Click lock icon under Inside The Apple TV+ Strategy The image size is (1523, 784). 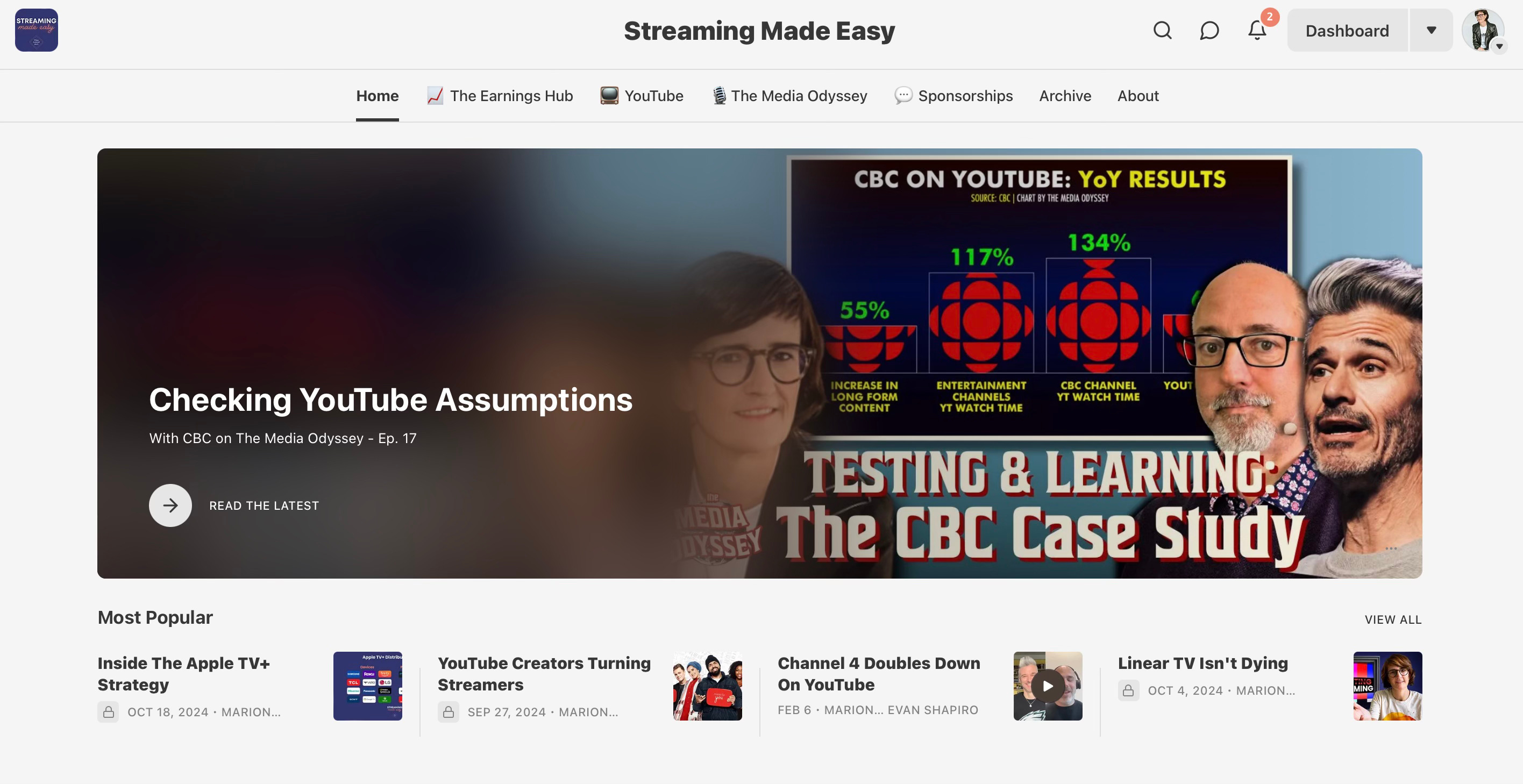point(108,712)
